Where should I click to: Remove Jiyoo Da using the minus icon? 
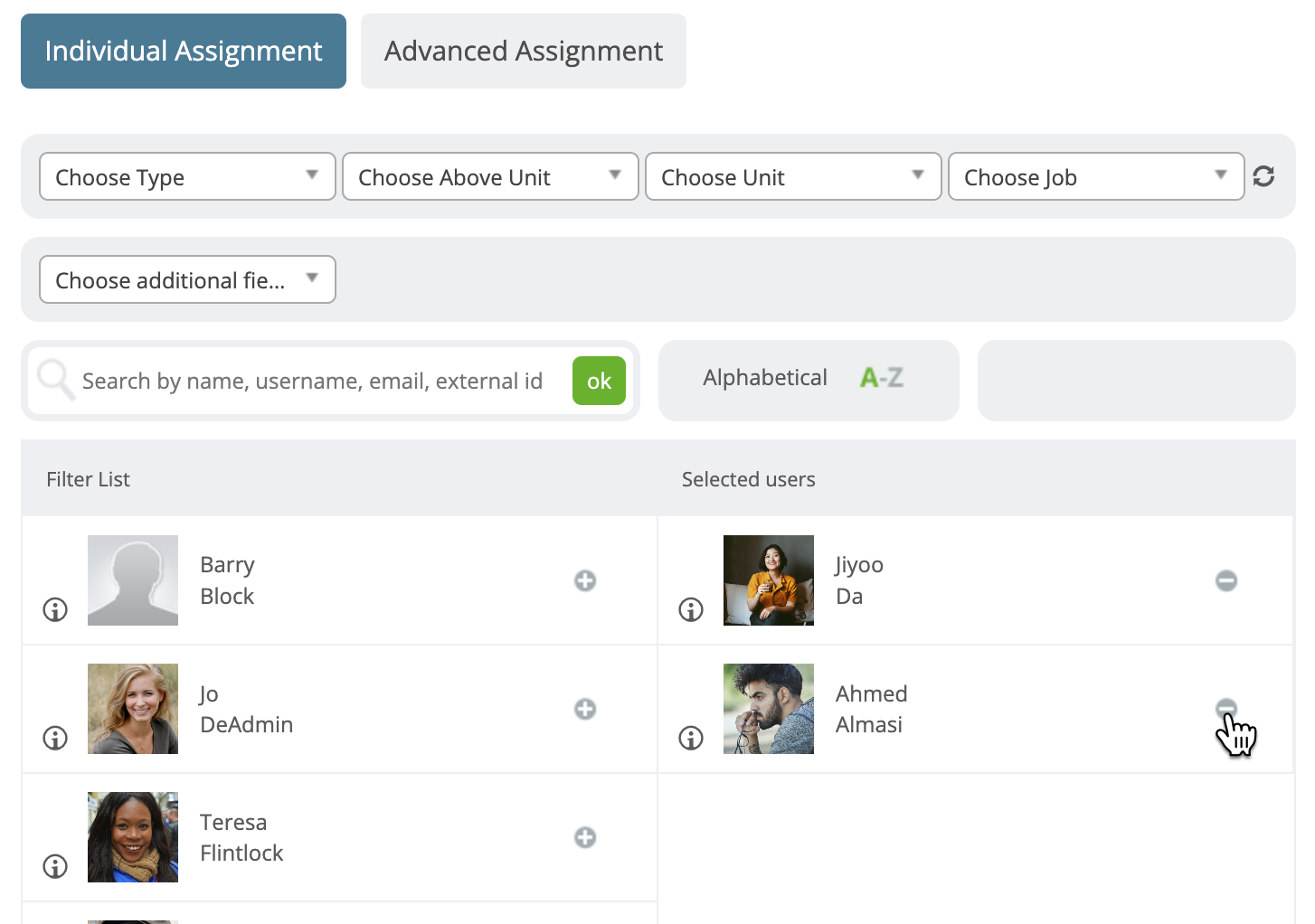click(1225, 580)
